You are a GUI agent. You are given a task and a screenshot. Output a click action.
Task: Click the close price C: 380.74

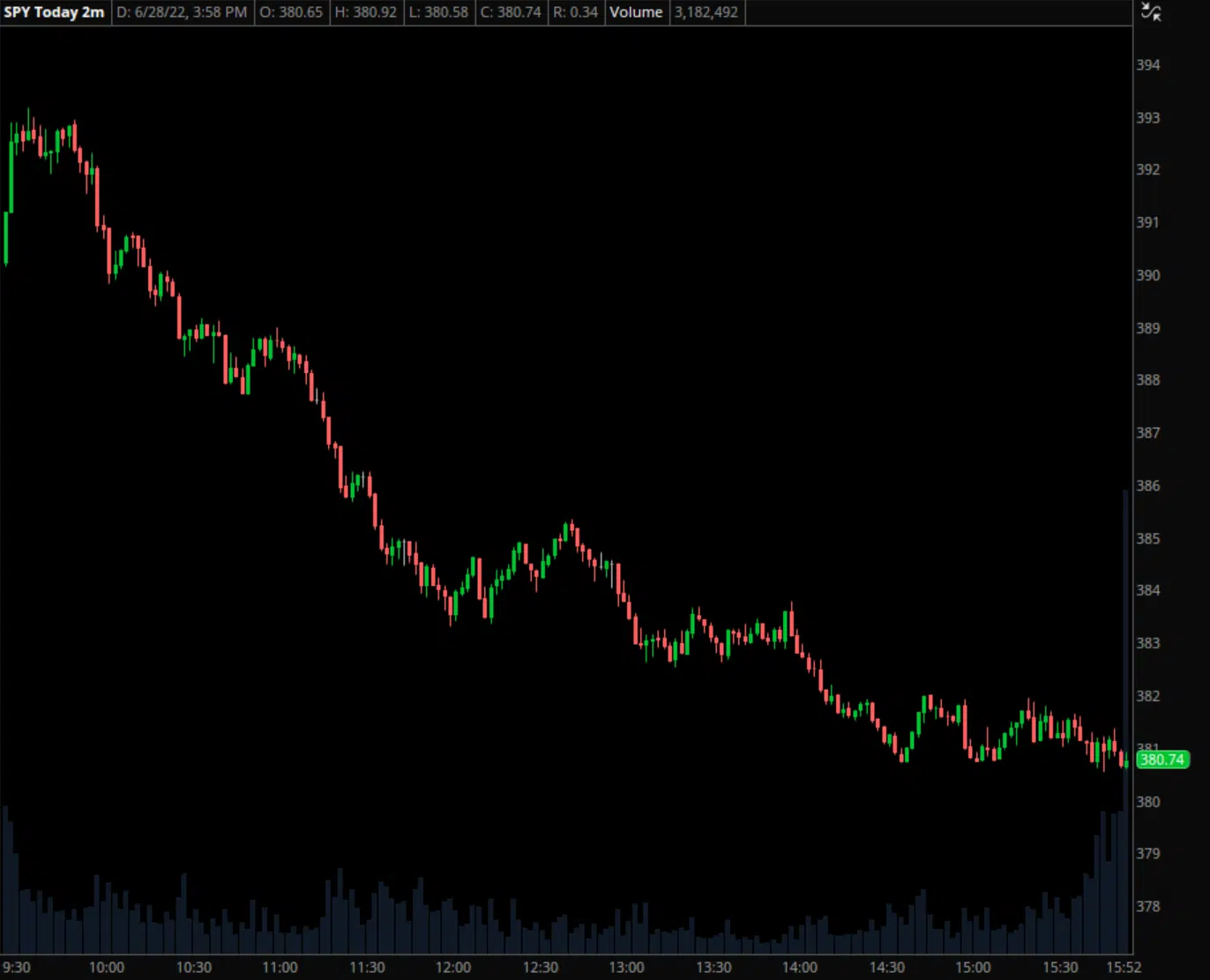(511, 12)
